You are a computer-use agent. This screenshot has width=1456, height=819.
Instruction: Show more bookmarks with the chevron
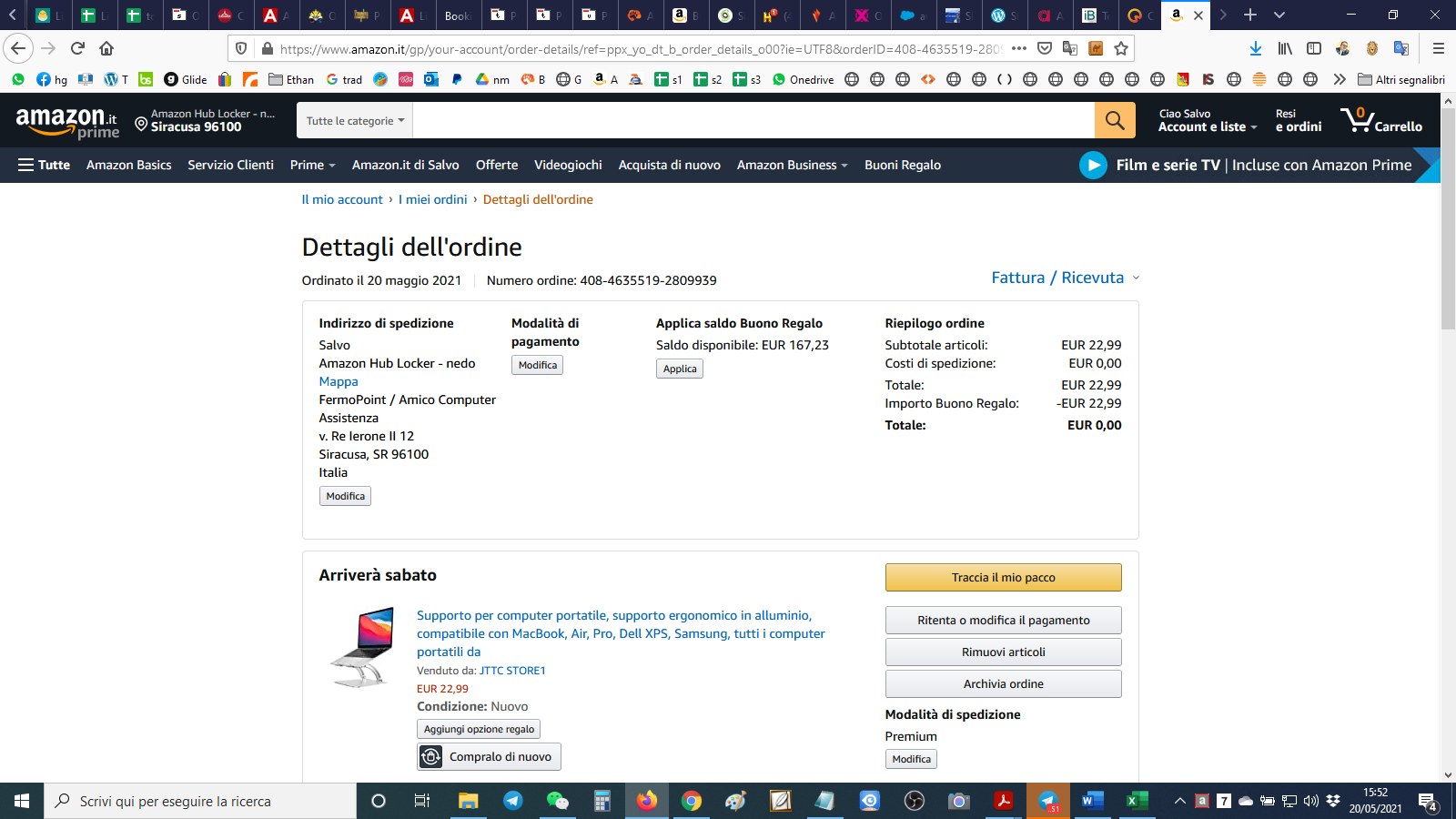coord(1340,79)
